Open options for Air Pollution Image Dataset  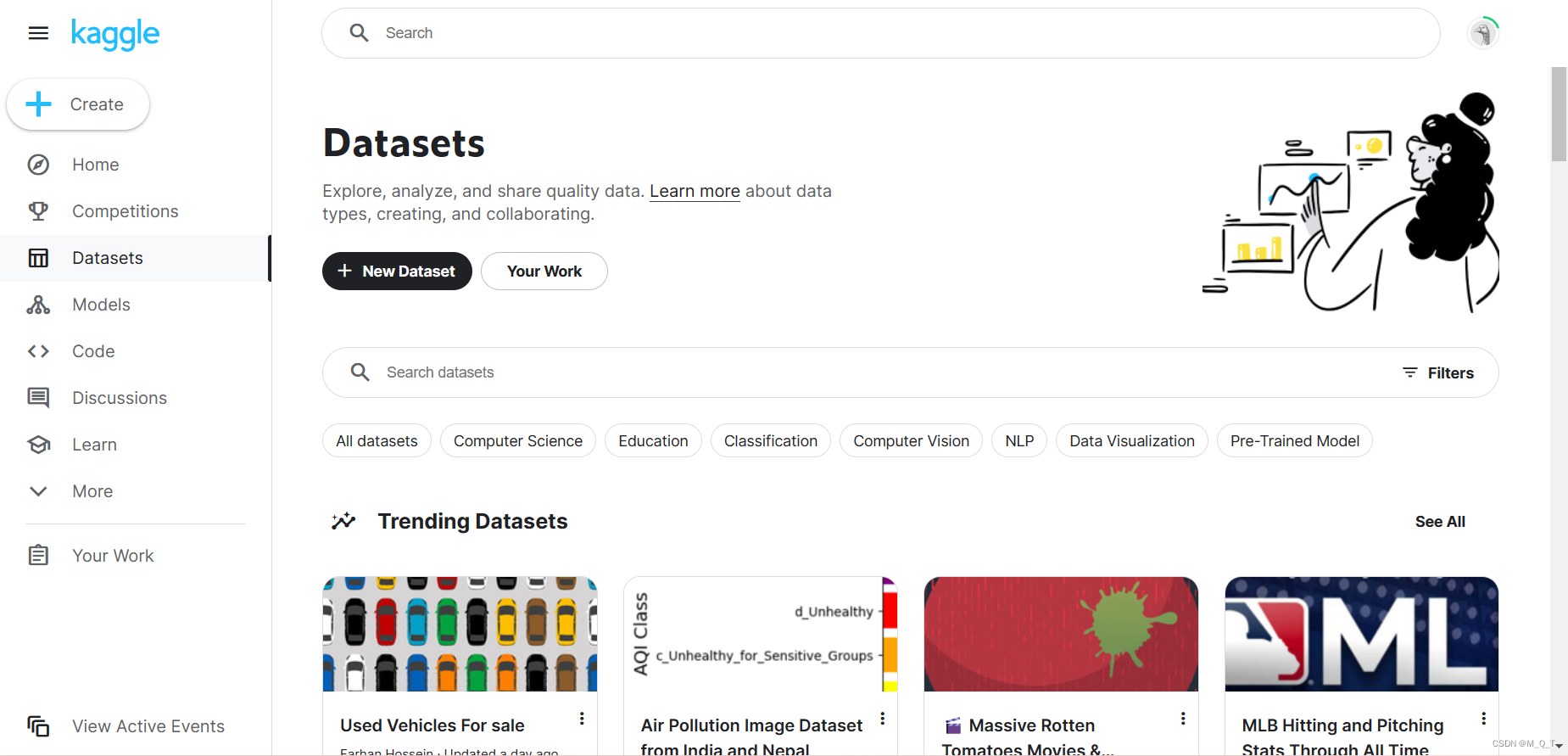point(883,719)
